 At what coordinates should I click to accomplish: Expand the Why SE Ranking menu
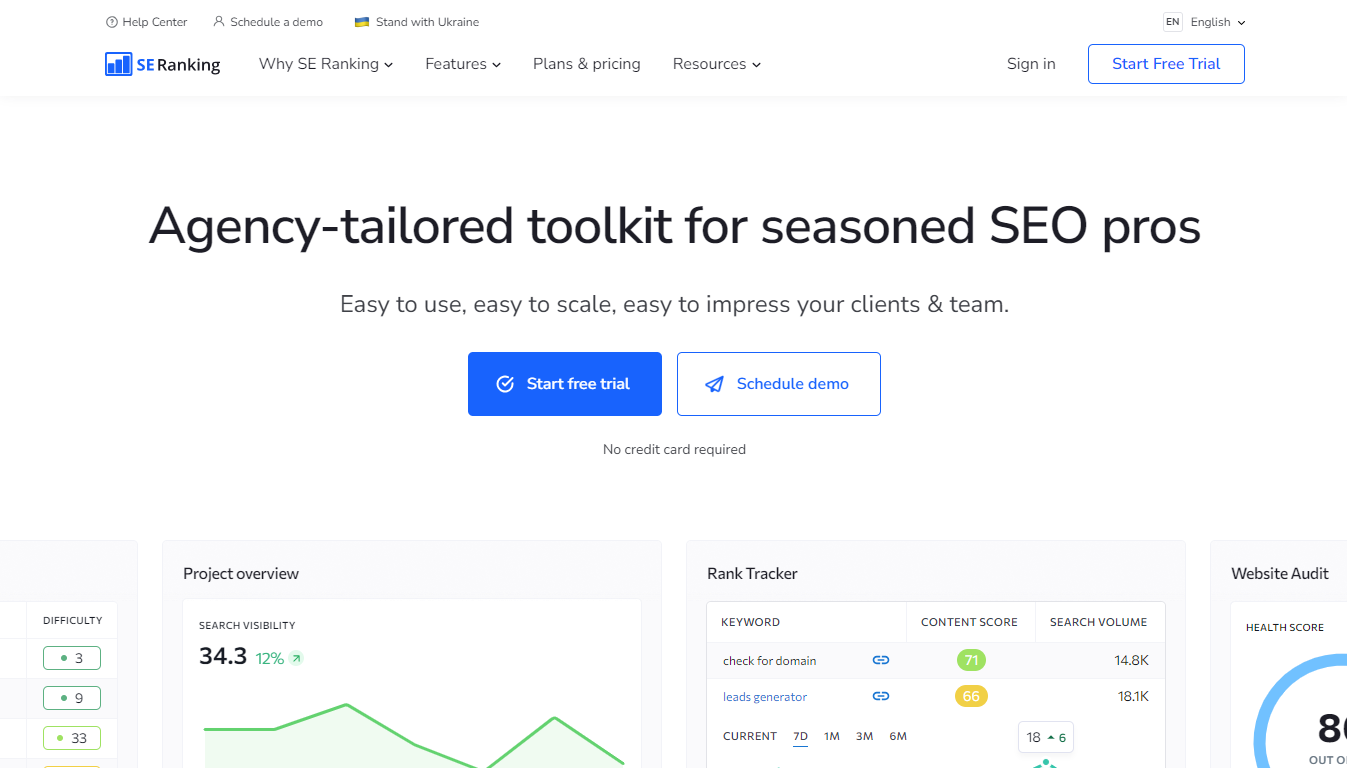326,64
